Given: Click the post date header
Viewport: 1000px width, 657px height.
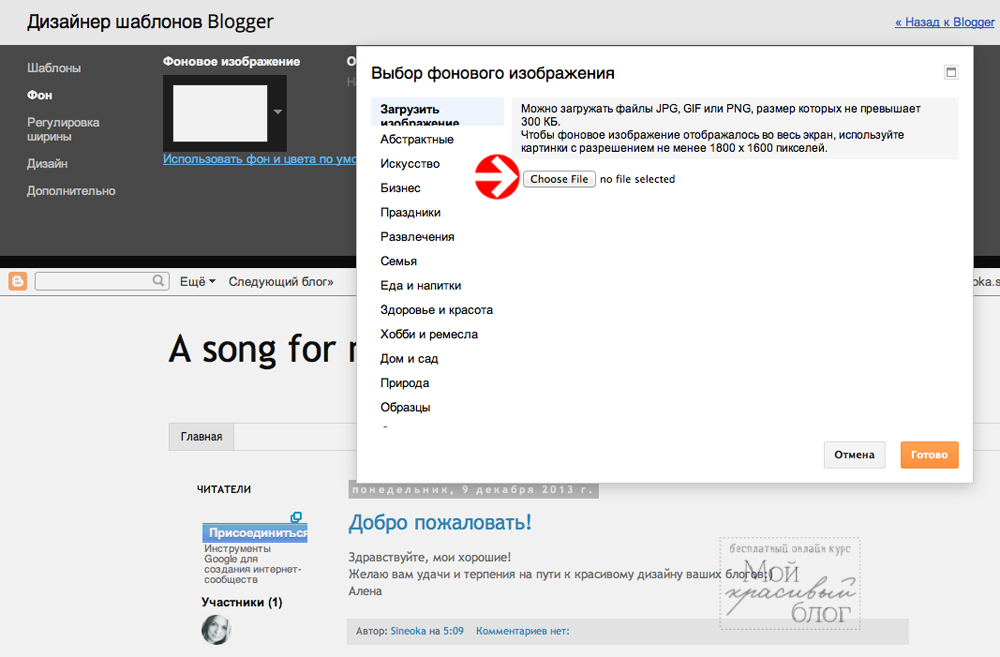Looking at the screenshot, I should point(473,489).
